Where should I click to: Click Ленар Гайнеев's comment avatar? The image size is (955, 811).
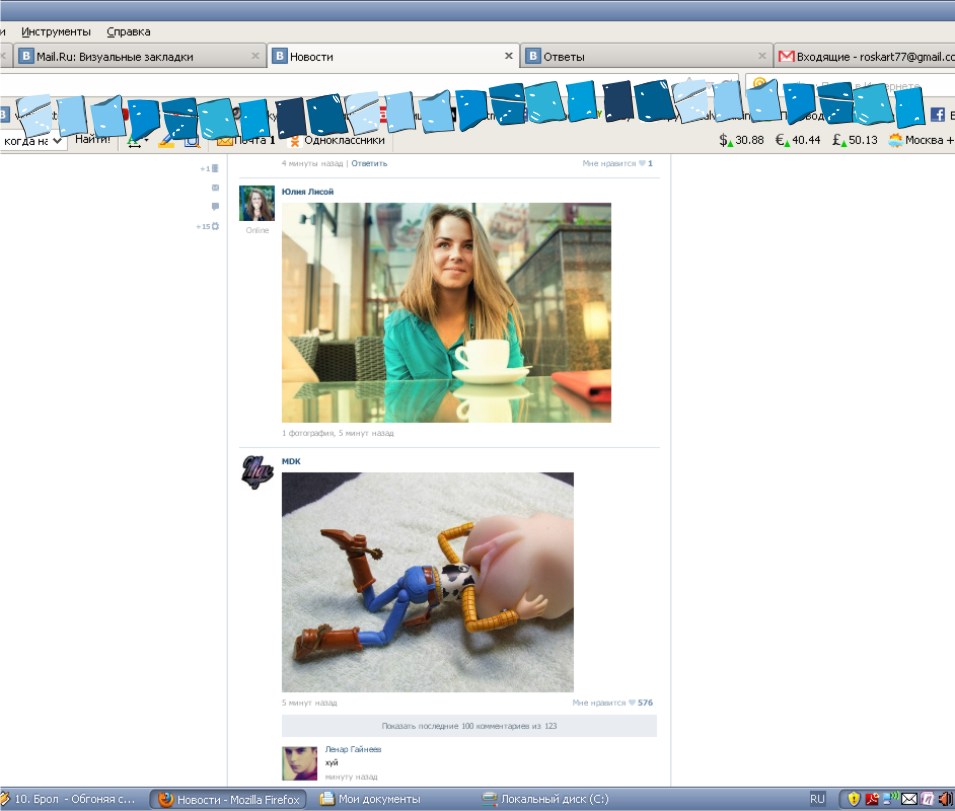[299, 763]
